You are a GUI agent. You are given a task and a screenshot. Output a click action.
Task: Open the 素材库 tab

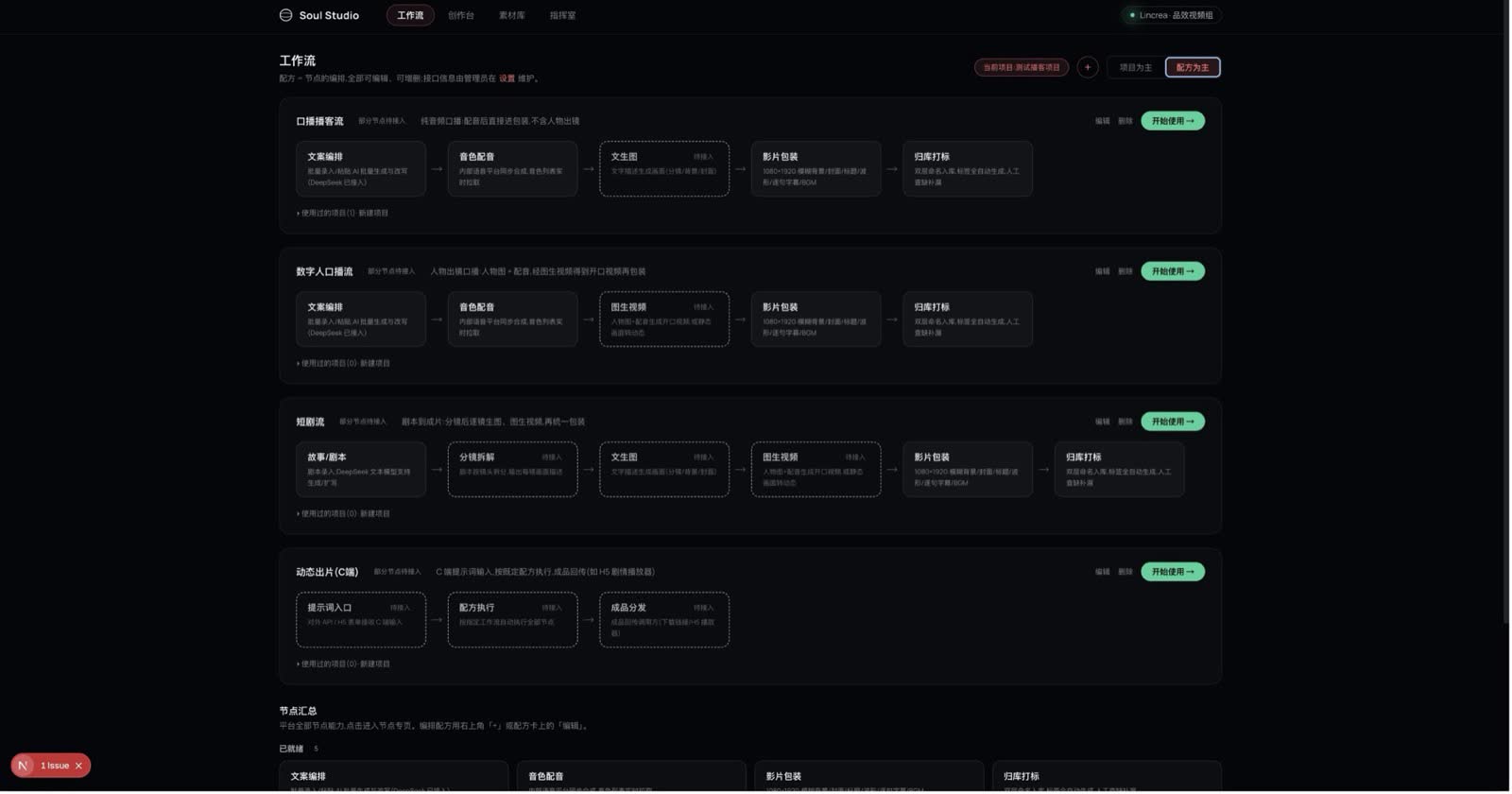click(512, 15)
